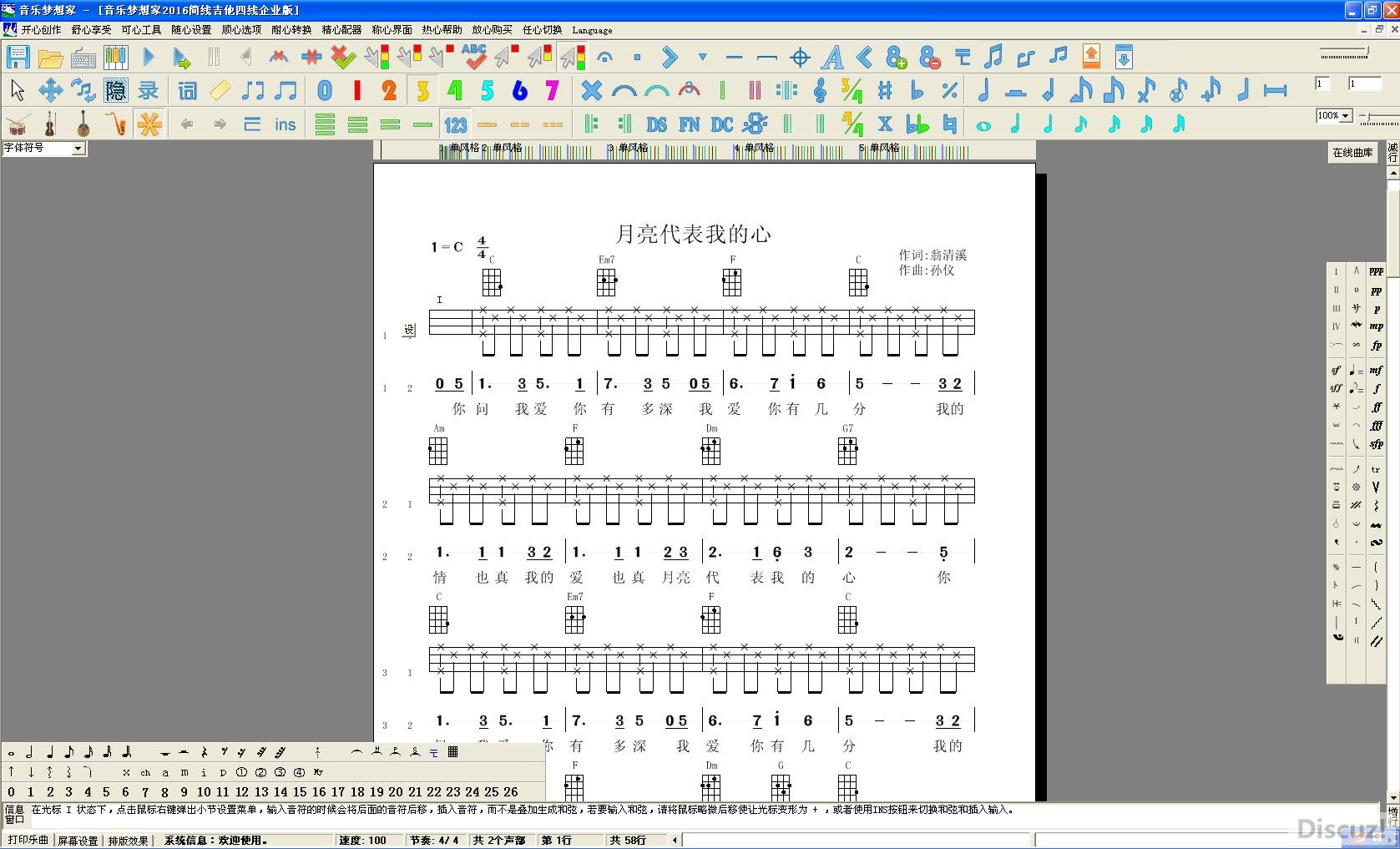This screenshot has height=849, width=1400.
Task: Click the 录 (record) button
Action: pos(148,90)
